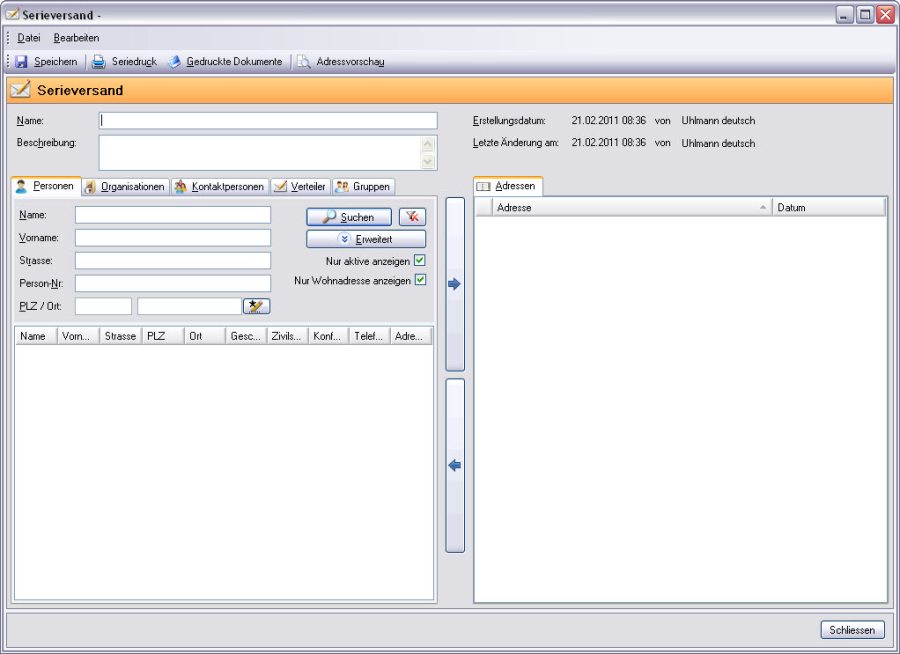Click the Schliessen button

pyautogui.click(x=853, y=630)
